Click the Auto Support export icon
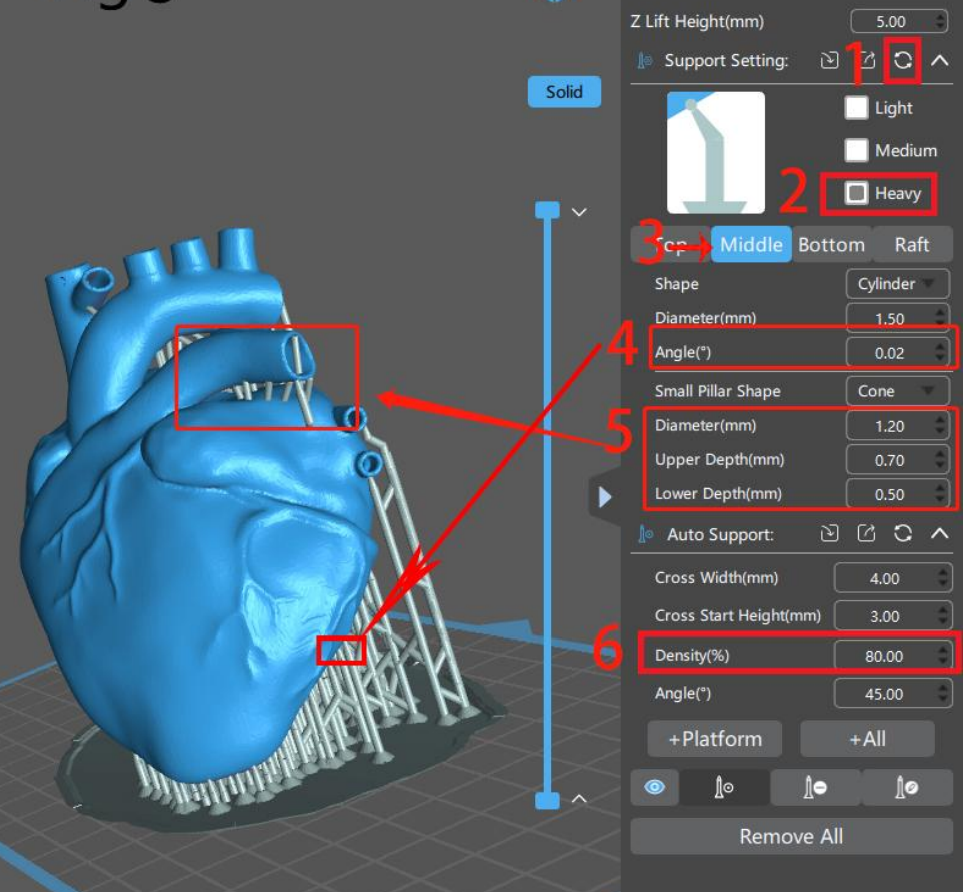Image resolution: width=965 pixels, height=892 pixels. pyautogui.click(x=867, y=533)
